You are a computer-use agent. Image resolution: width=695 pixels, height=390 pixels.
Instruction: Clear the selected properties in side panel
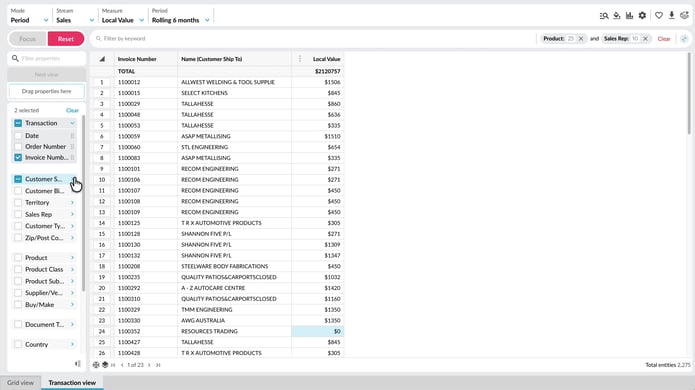point(72,110)
